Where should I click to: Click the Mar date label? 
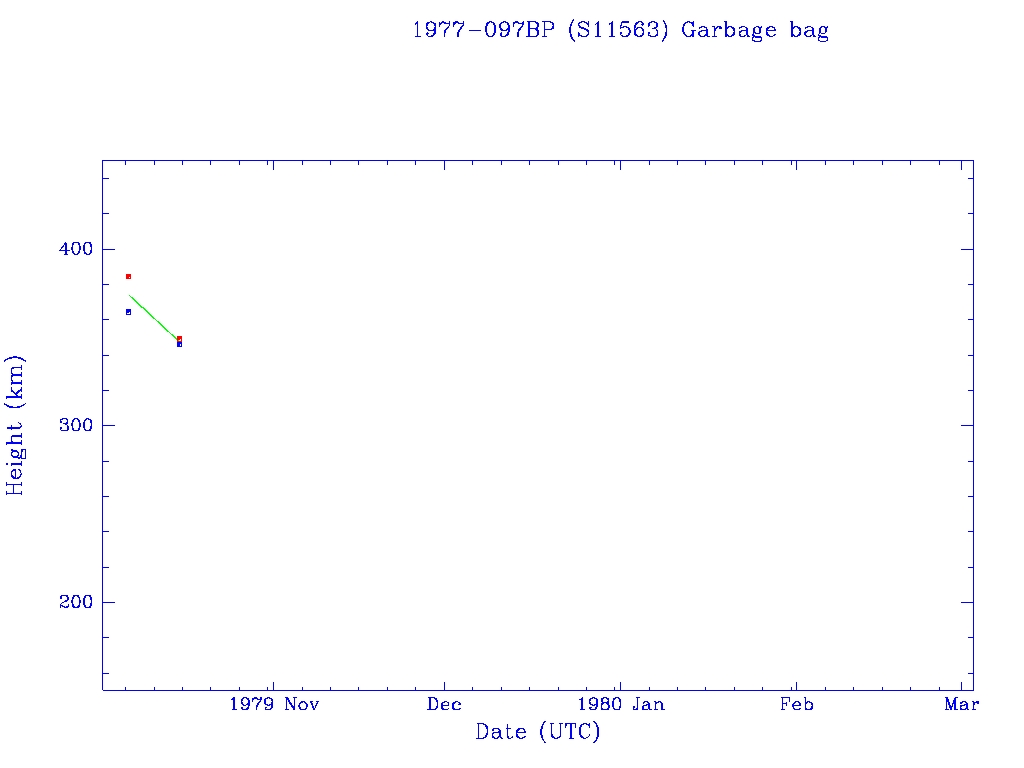[x=962, y=705]
